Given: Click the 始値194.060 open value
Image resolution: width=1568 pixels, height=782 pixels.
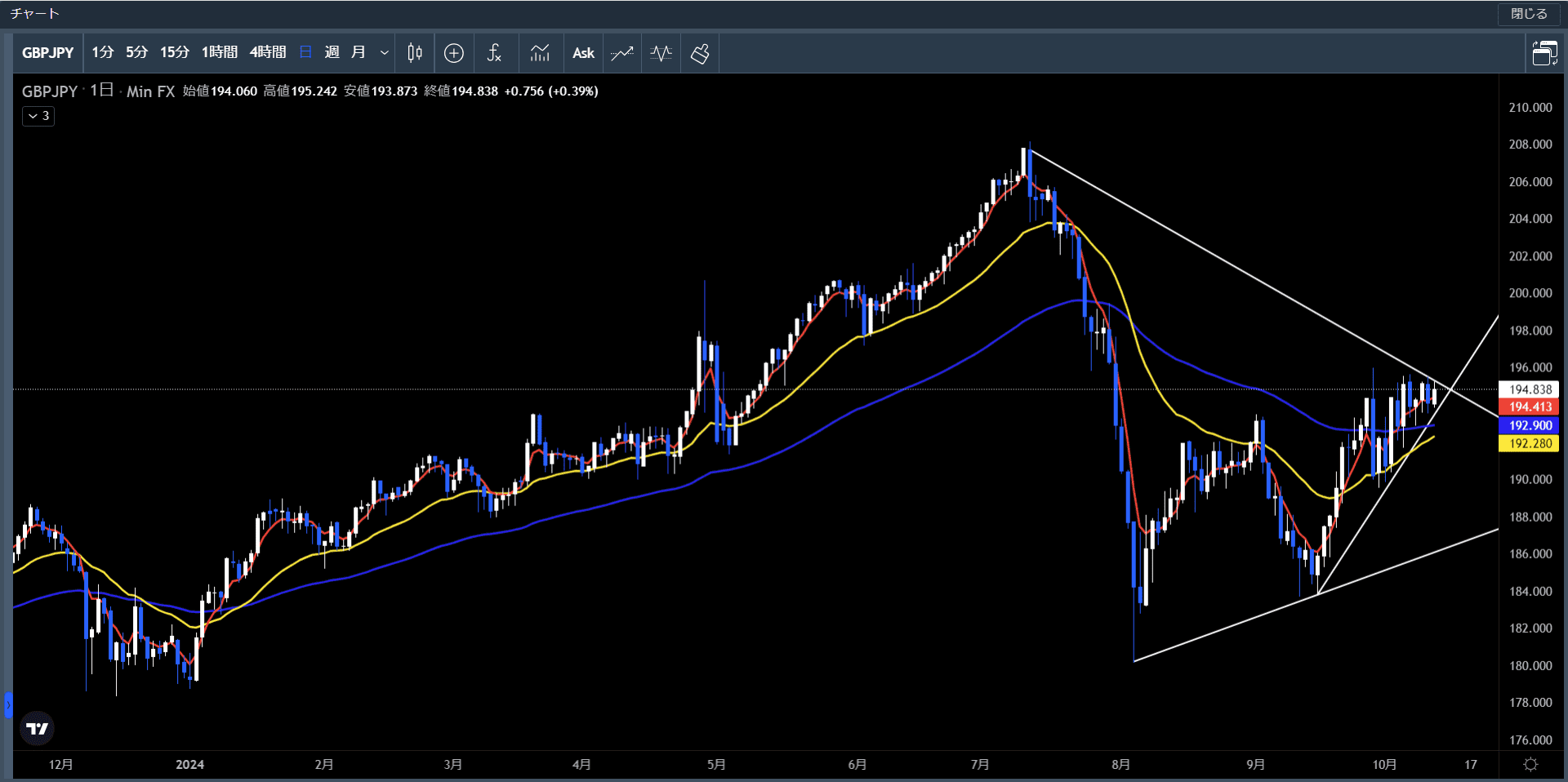Looking at the screenshot, I should coord(220,91).
